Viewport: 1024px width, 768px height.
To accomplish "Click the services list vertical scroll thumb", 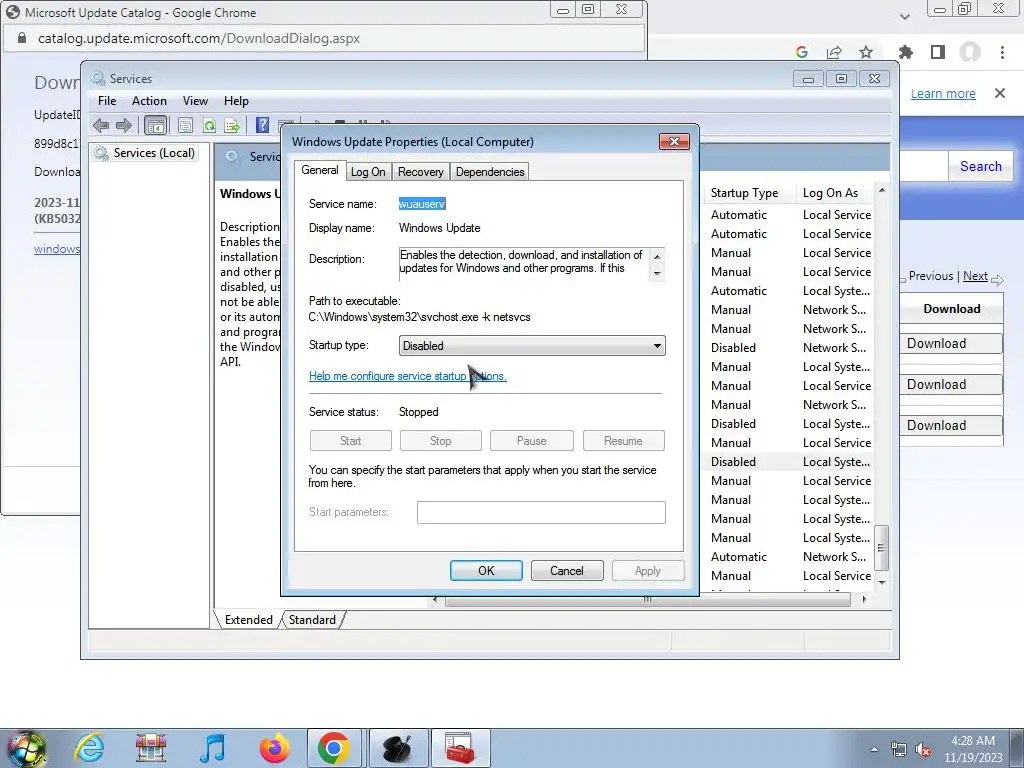I will tap(882, 548).
